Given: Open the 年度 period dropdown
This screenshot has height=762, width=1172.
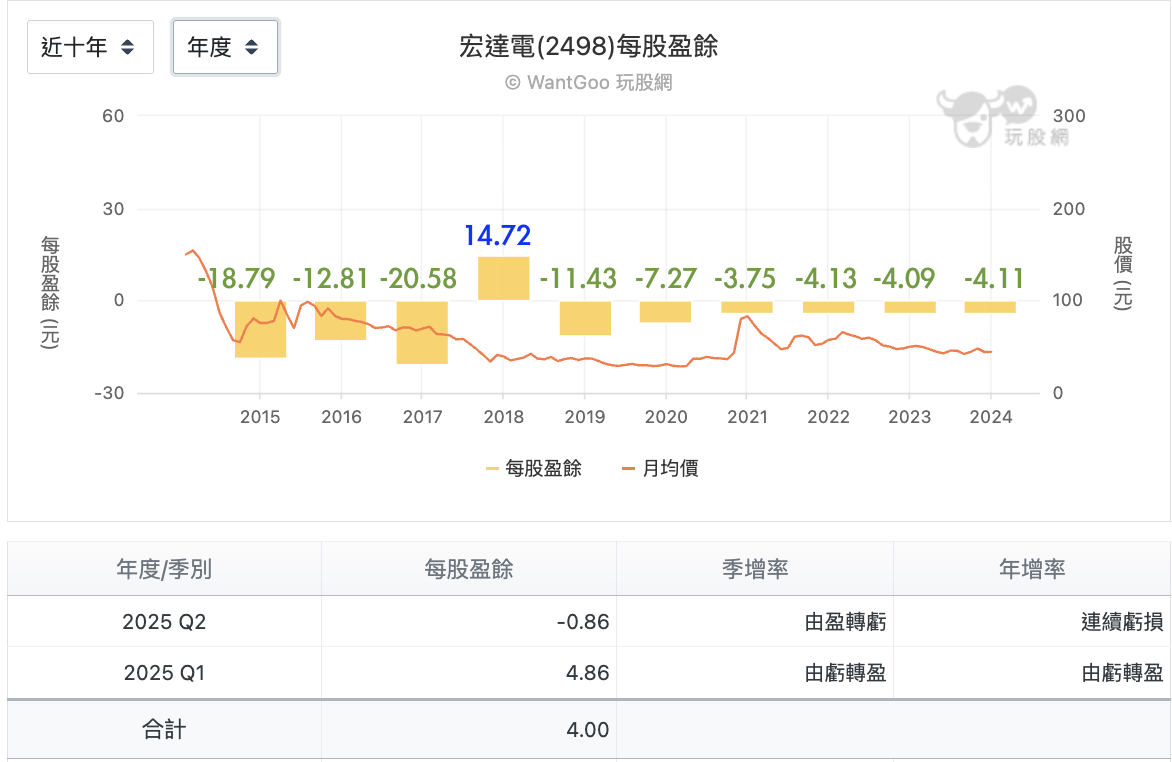Looking at the screenshot, I should pos(225,47).
